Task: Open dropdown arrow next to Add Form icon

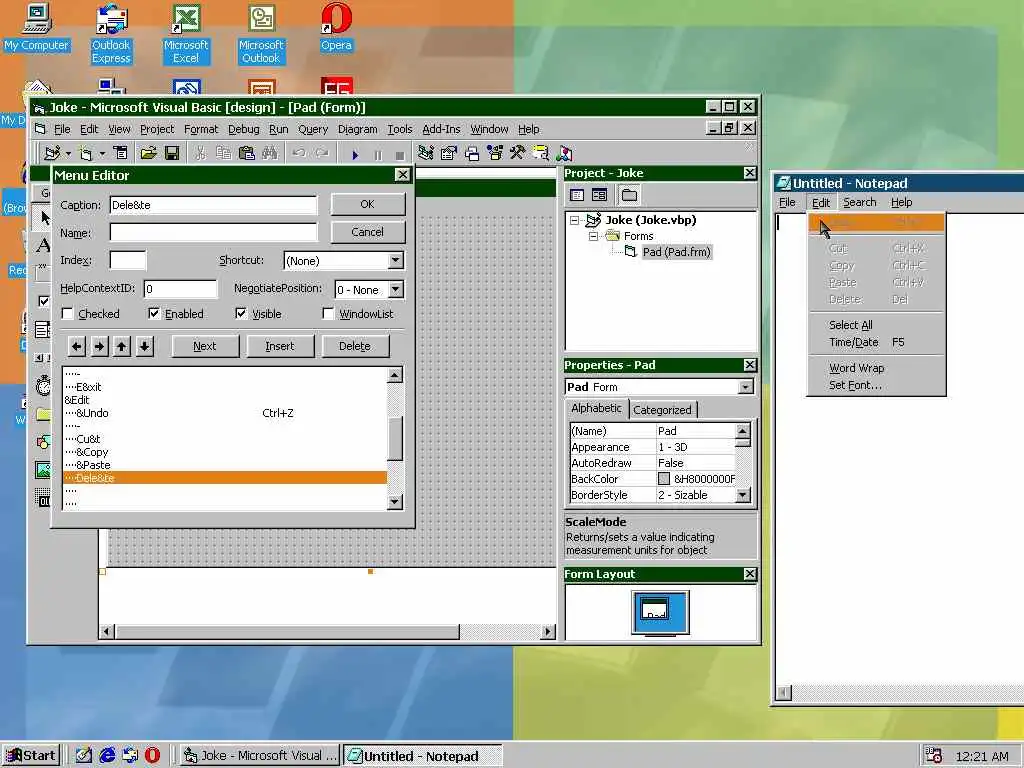Action: (x=102, y=154)
